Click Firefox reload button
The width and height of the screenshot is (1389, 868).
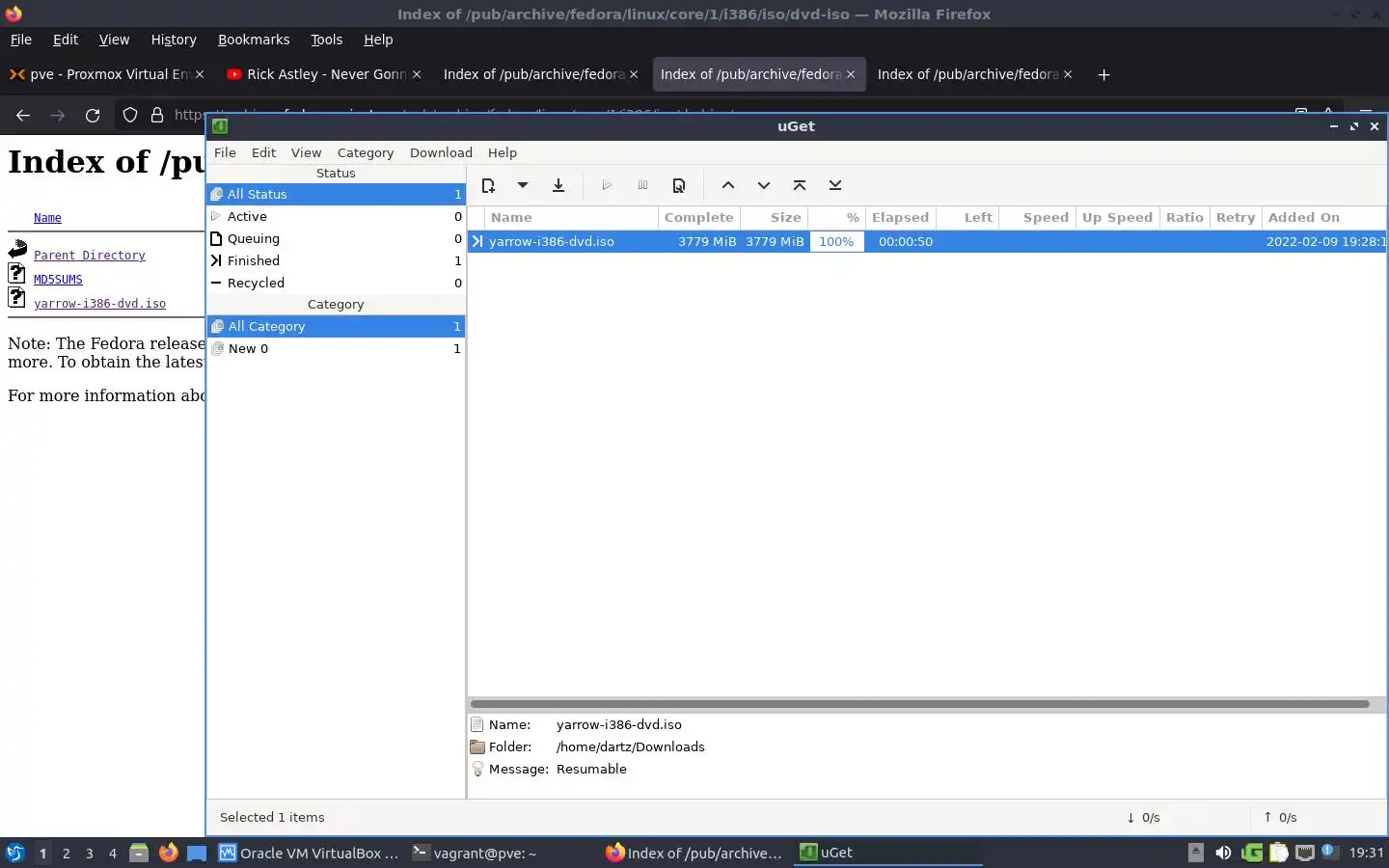coord(93,115)
